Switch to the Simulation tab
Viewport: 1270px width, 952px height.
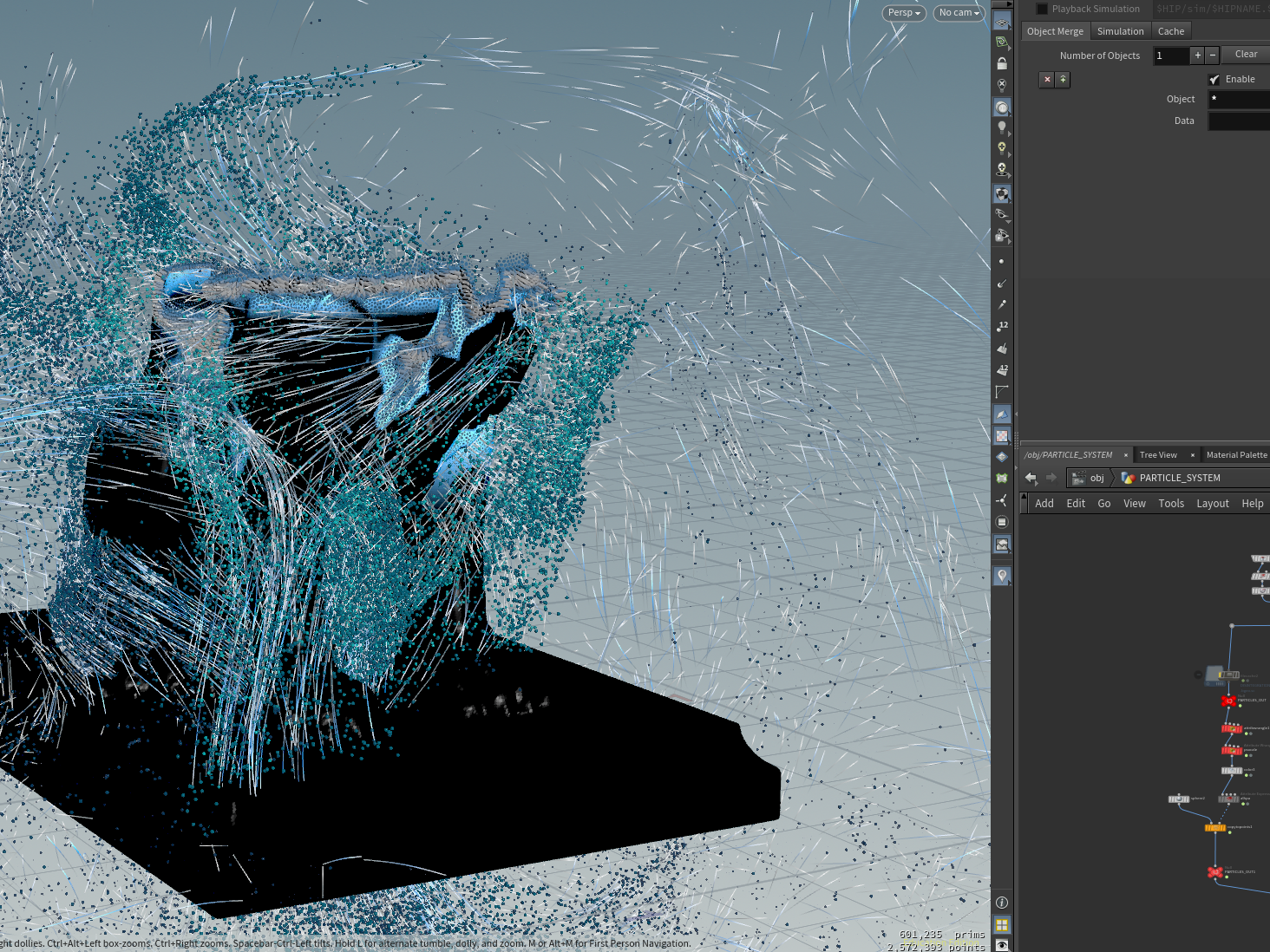click(1120, 31)
